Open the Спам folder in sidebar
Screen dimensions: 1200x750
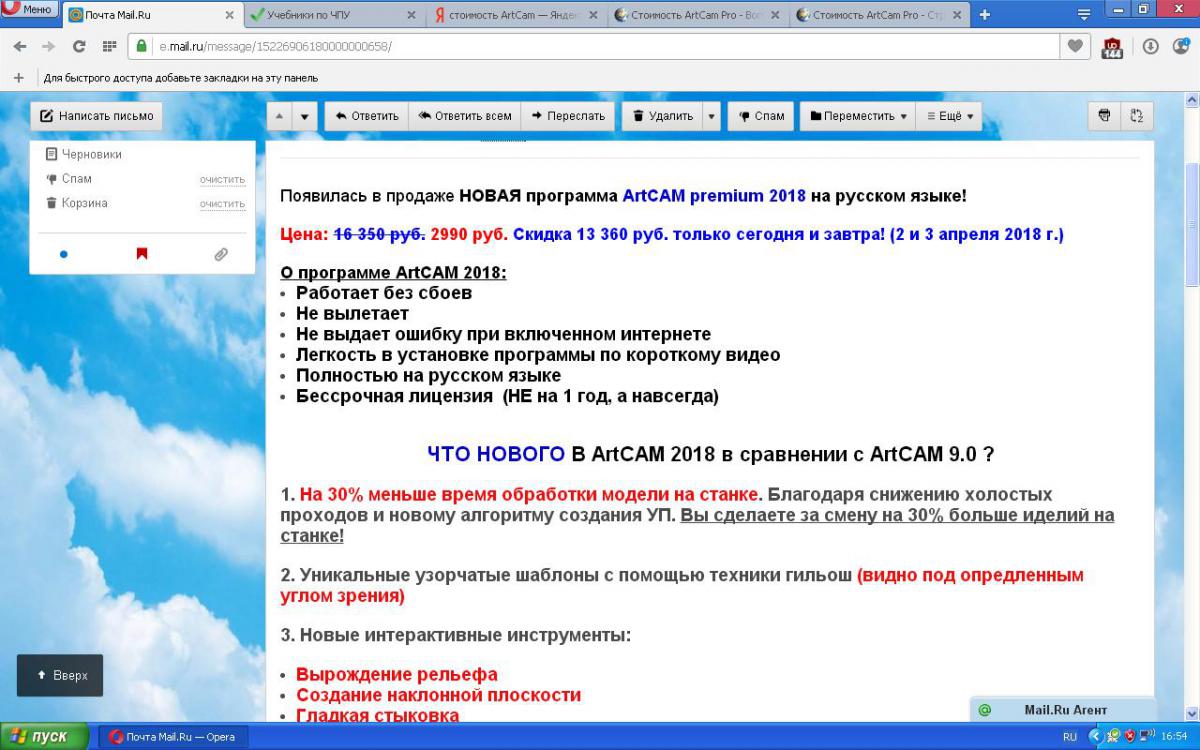tap(68, 179)
